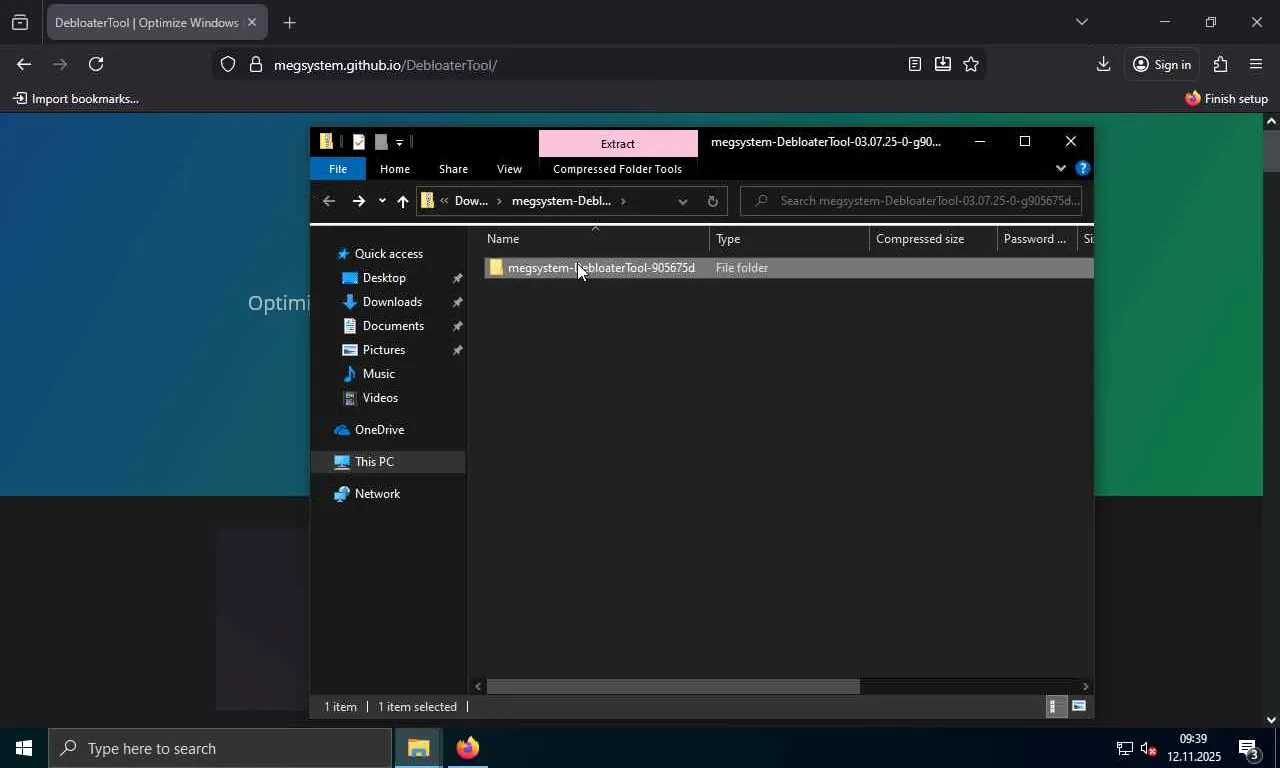This screenshot has height=768, width=1280.
Task: Click the horizontal scrollbar in file list
Action: click(673, 687)
